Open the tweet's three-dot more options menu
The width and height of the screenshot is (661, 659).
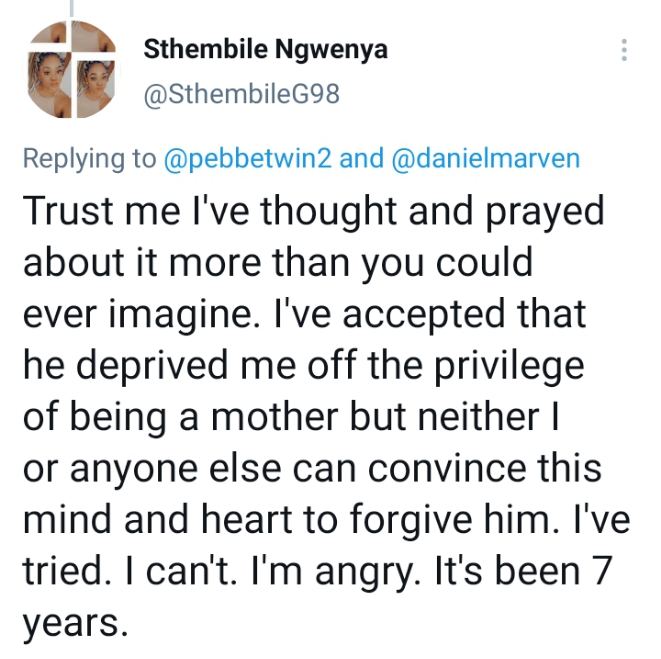click(624, 51)
